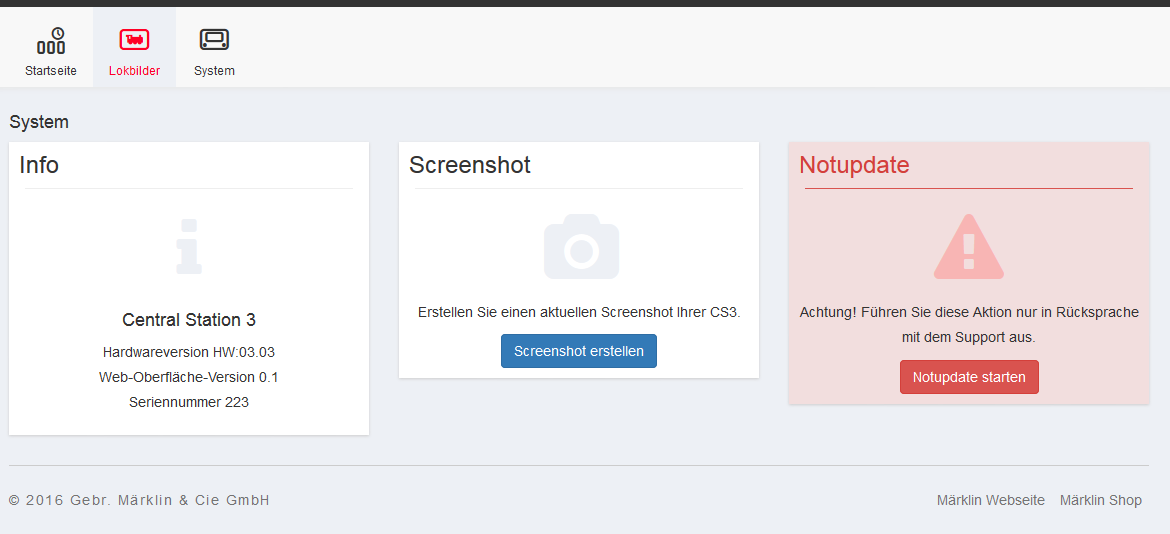The height and width of the screenshot is (534, 1170).
Task: Click the info 'i' icon
Action: 189,246
